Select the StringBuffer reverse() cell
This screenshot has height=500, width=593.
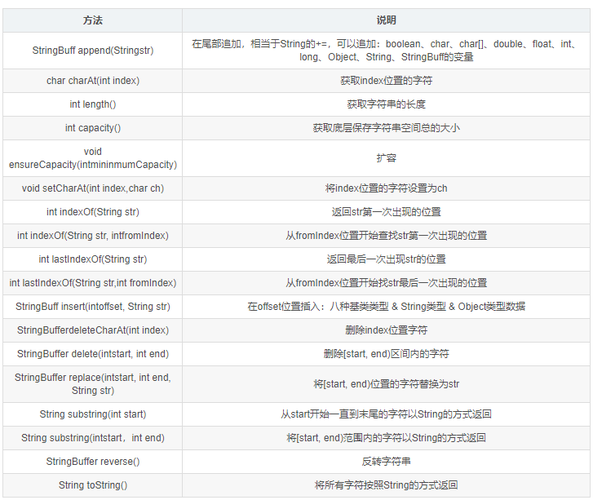coord(93,461)
